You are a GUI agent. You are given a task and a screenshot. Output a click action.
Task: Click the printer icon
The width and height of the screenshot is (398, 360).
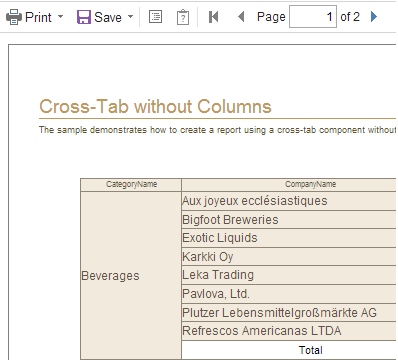coord(14,17)
